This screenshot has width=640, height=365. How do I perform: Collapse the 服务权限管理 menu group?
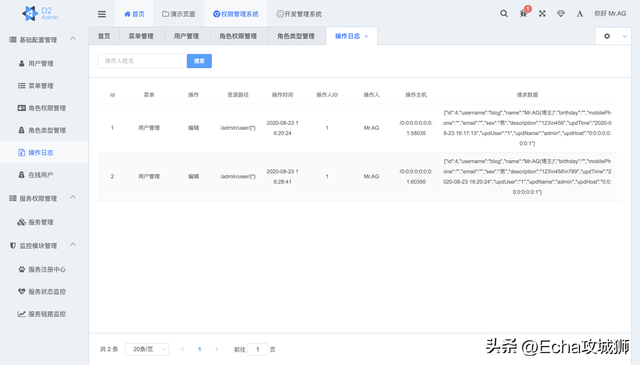(x=73, y=198)
